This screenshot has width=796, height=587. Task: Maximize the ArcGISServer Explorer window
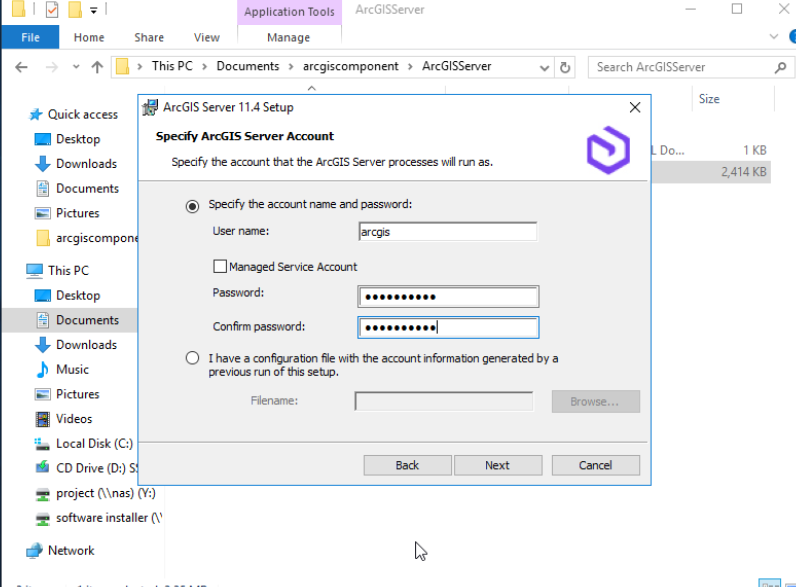point(737,9)
